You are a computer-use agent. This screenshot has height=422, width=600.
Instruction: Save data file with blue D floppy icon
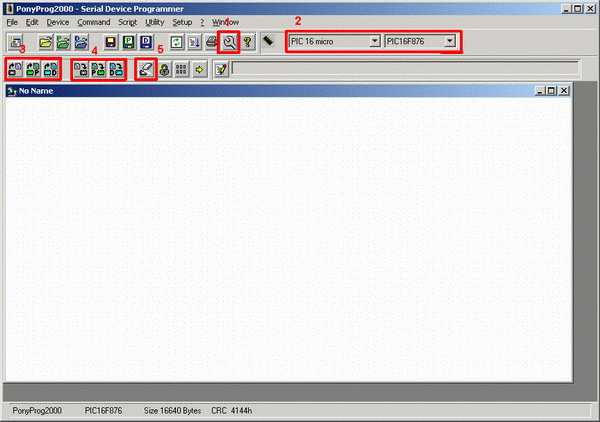(x=146, y=42)
